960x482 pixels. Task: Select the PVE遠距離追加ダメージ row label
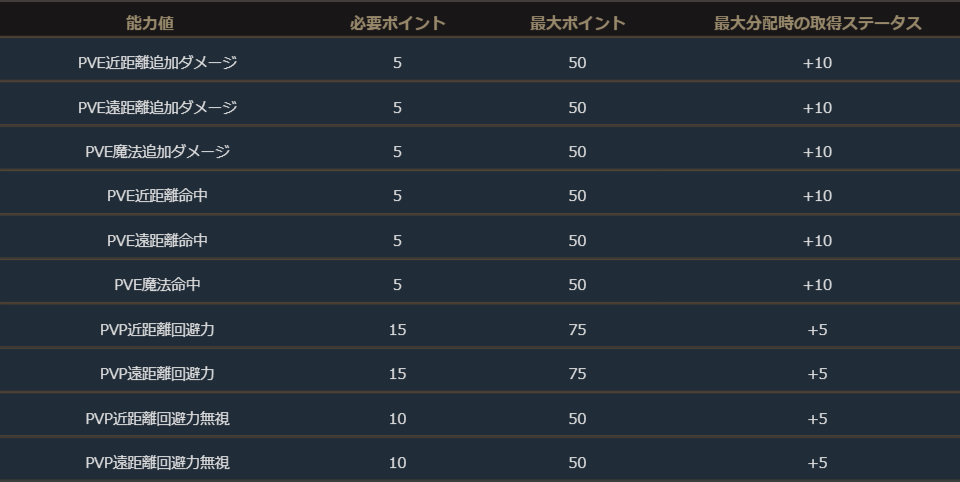coord(157,107)
